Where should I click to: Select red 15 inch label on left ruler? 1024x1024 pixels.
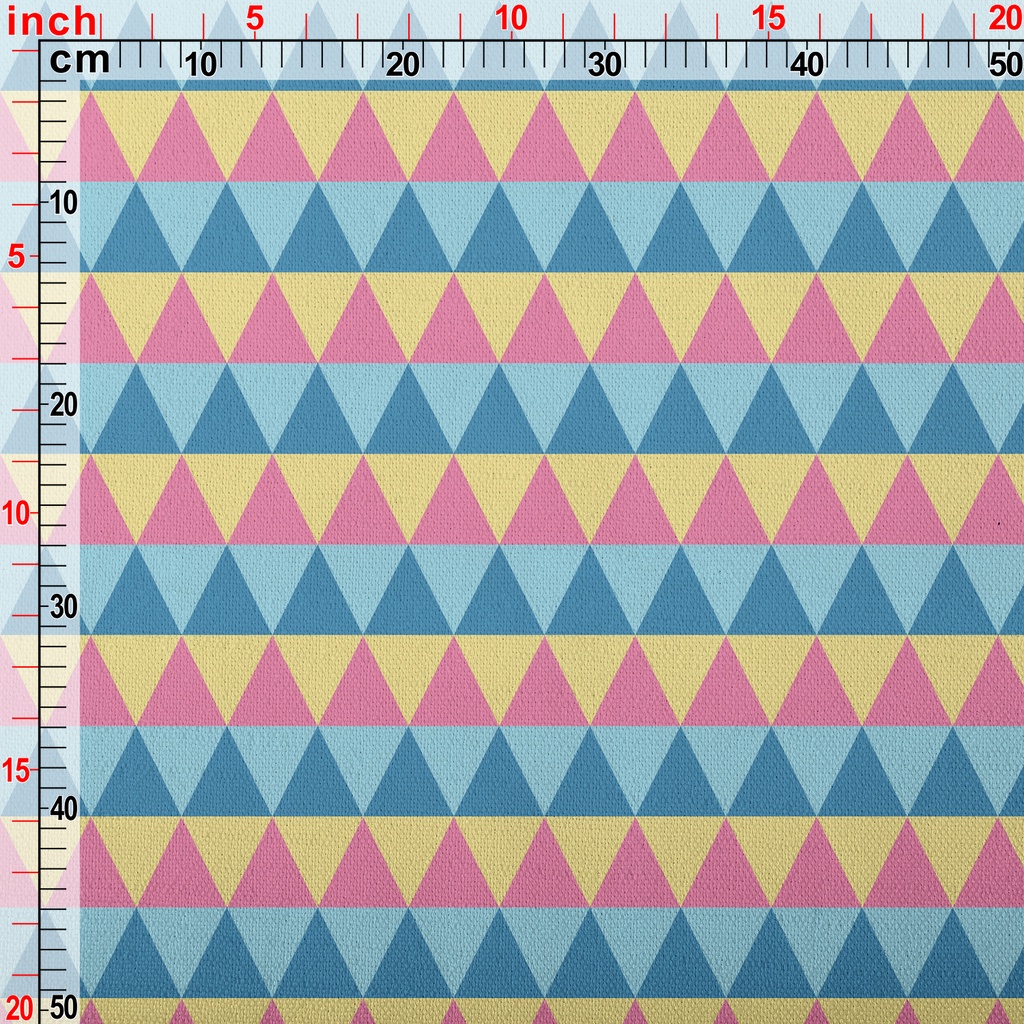(19, 770)
